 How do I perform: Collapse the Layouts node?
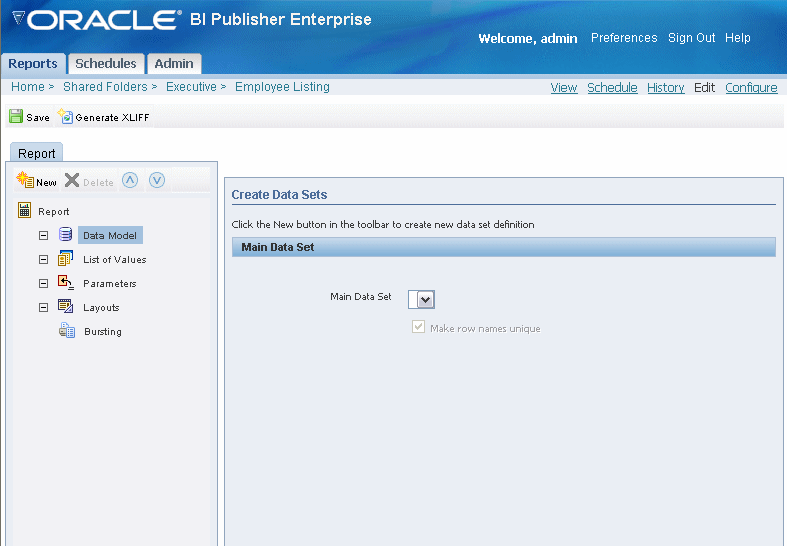pyautogui.click(x=44, y=308)
